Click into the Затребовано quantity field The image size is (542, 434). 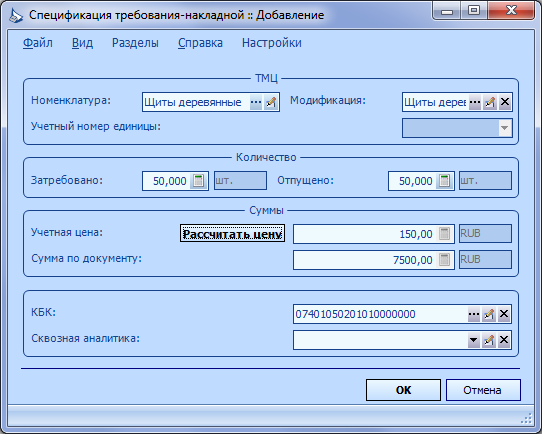167,181
